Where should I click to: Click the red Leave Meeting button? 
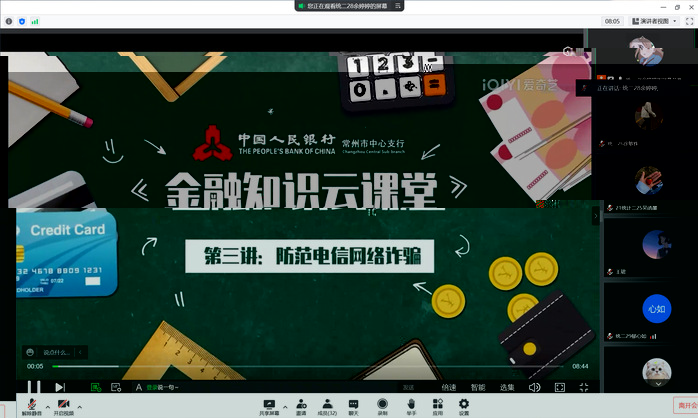tap(686, 405)
